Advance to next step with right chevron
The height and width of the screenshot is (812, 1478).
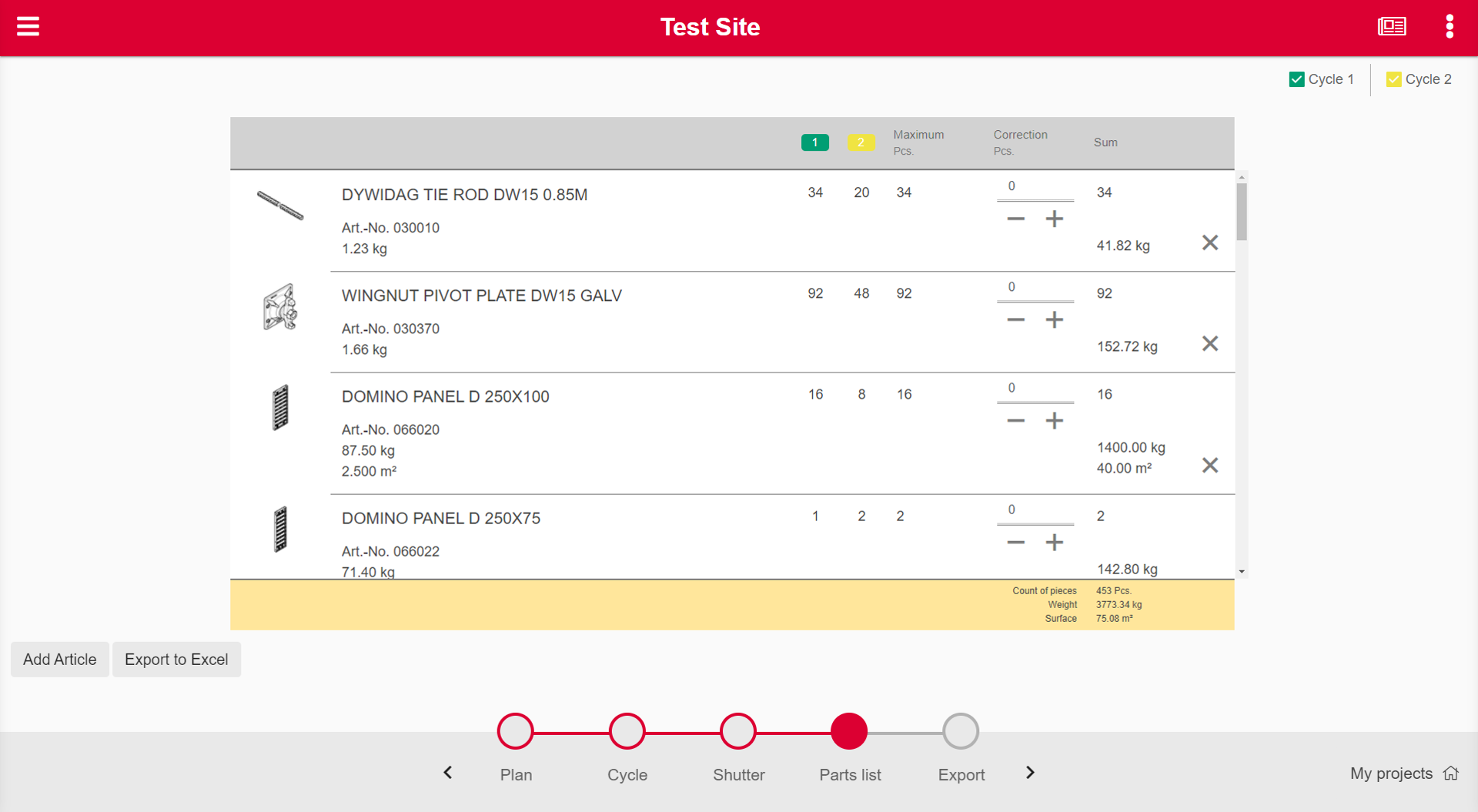point(1030,773)
